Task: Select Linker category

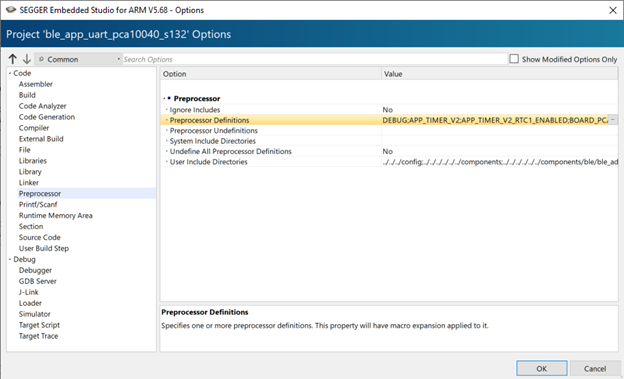Action: click(x=29, y=183)
